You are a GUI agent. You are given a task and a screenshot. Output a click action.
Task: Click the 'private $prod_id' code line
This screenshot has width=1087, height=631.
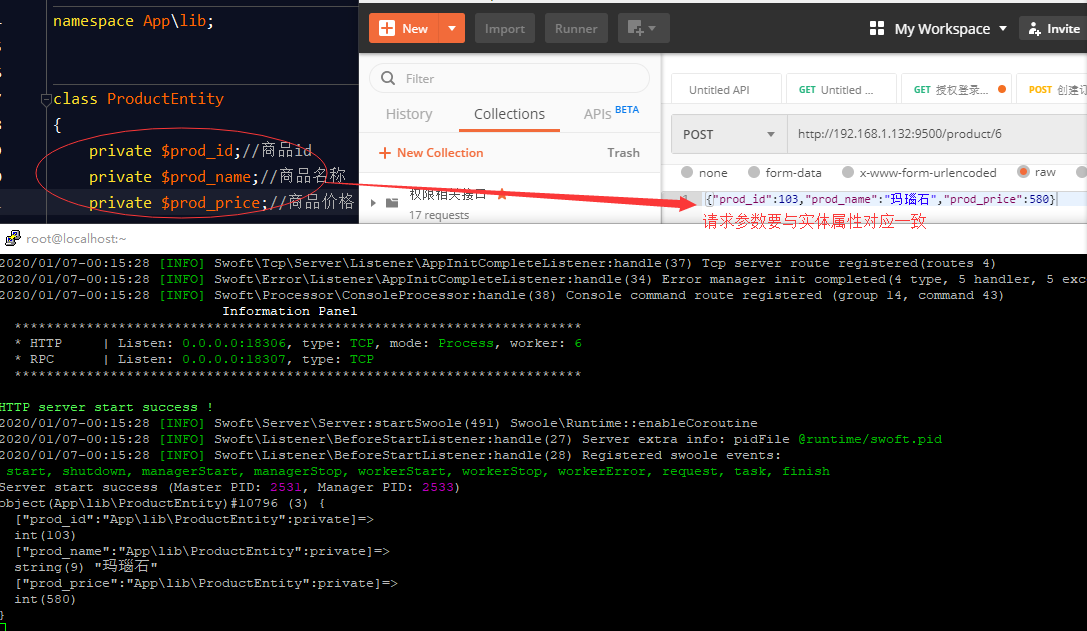pyautogui.click(x=200, y=150)
